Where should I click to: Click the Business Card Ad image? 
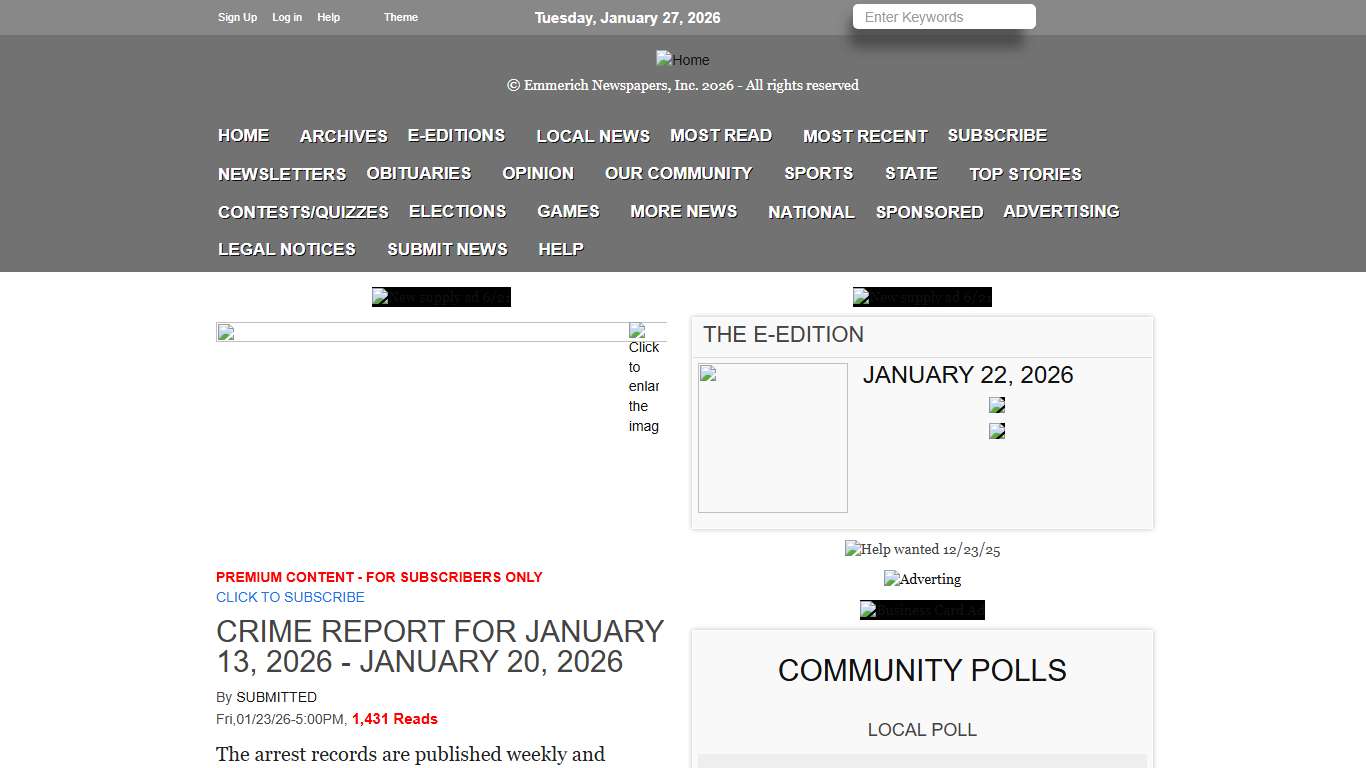pos(922,610)
